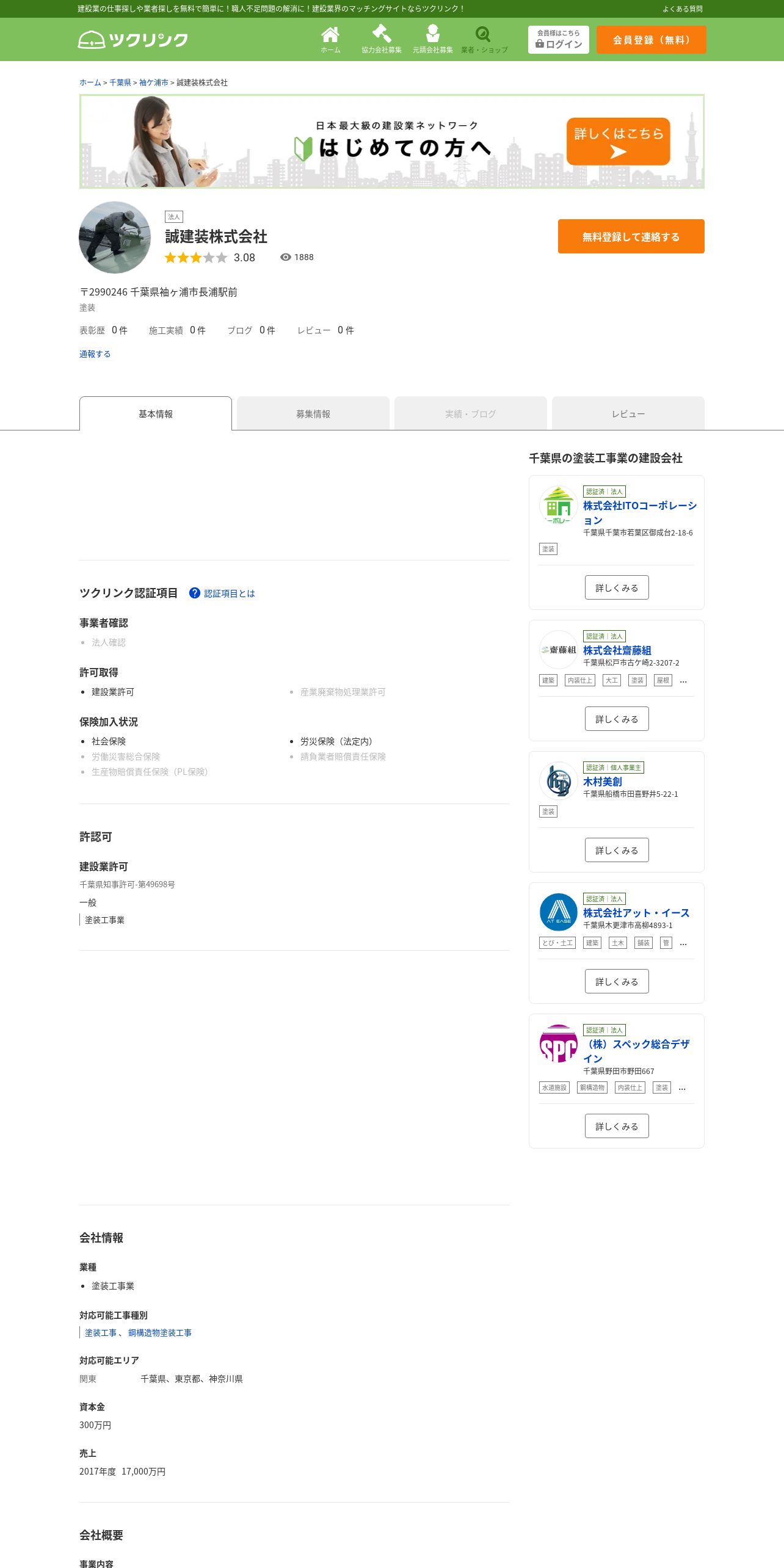Open 株式会社アット・イース company link

pyautogui.click(x=636, y=913)
